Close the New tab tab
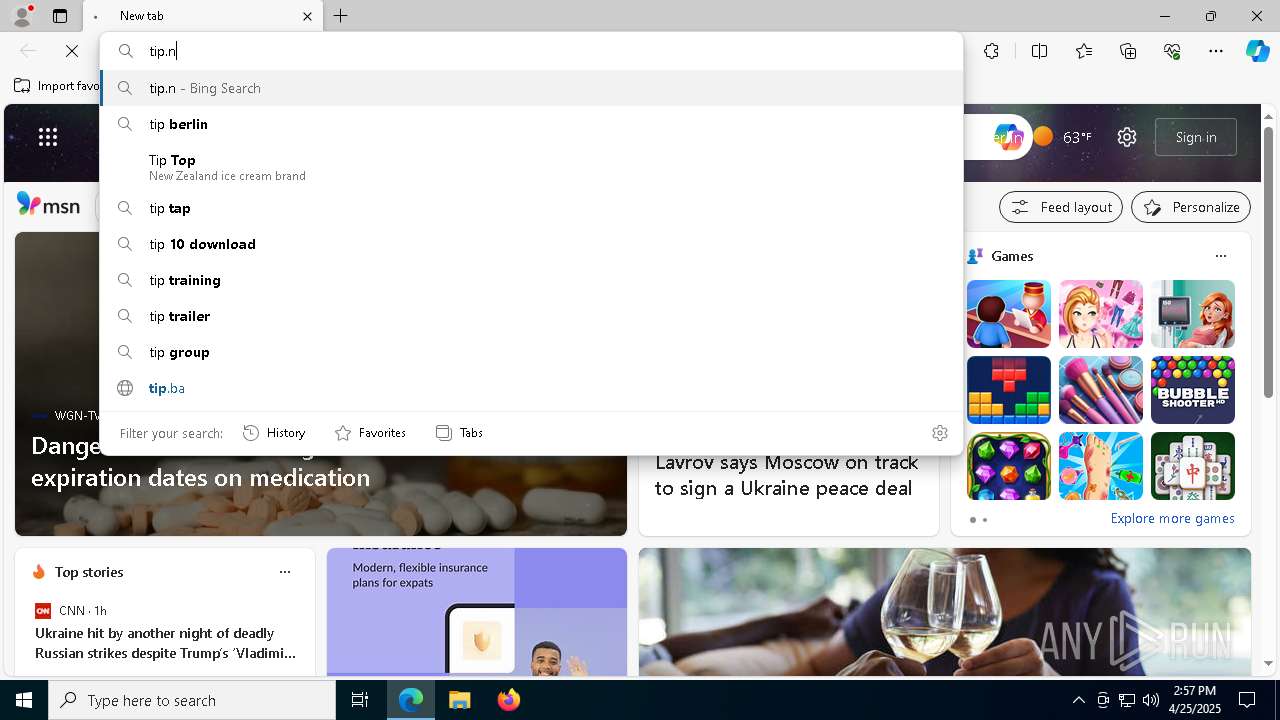The image size is (1280, 720). click(307, 16)
